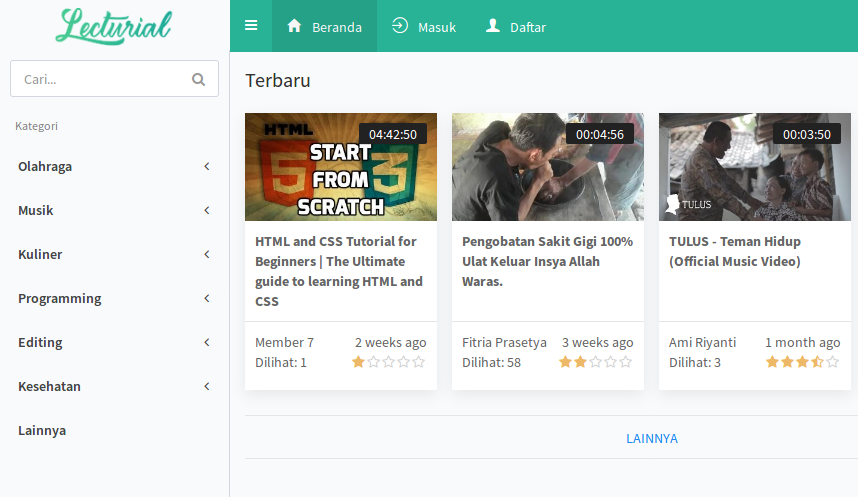Screen dimensions: 858x497
Task: Open the HTML and CSS tutorial thumbnail
Action: click(x=341, y=167)
